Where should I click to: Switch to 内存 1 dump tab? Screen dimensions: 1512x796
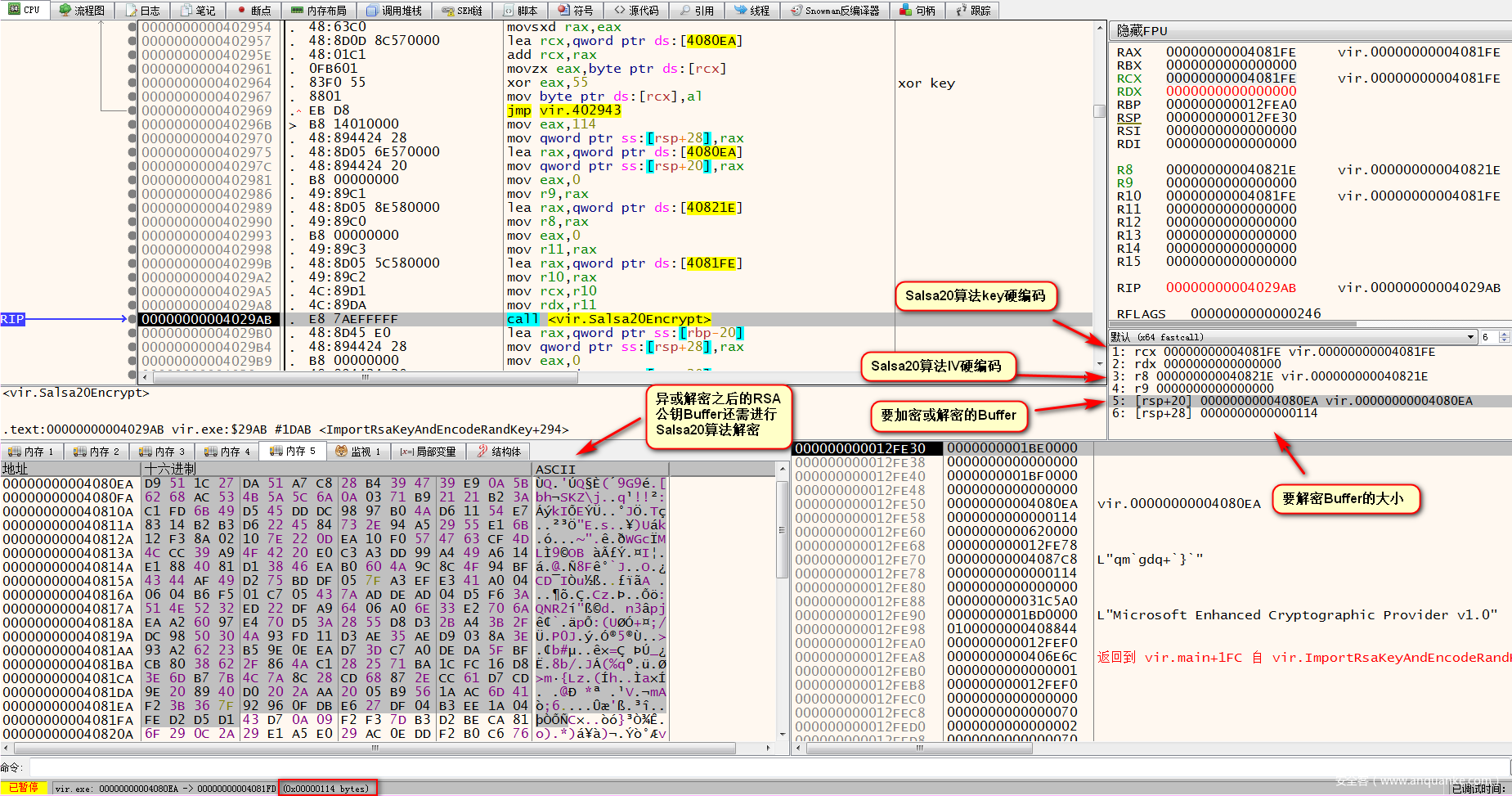coord(31,452)
